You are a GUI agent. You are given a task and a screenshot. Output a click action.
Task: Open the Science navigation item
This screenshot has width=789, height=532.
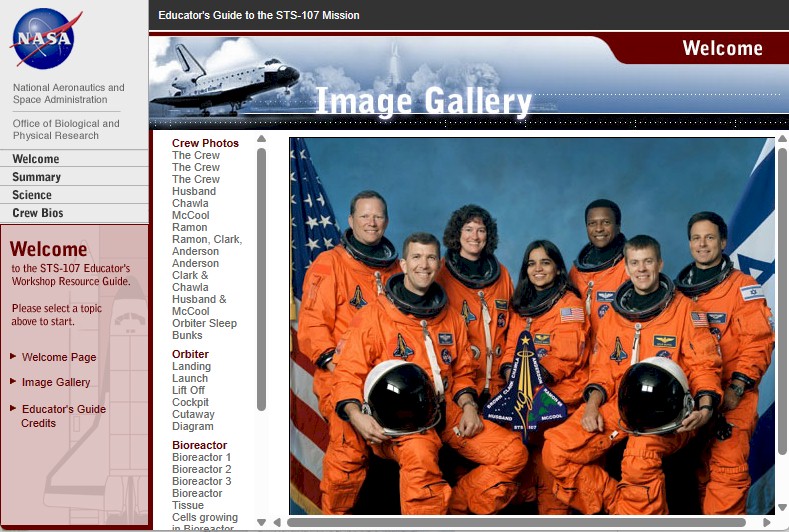coord(32,195)
